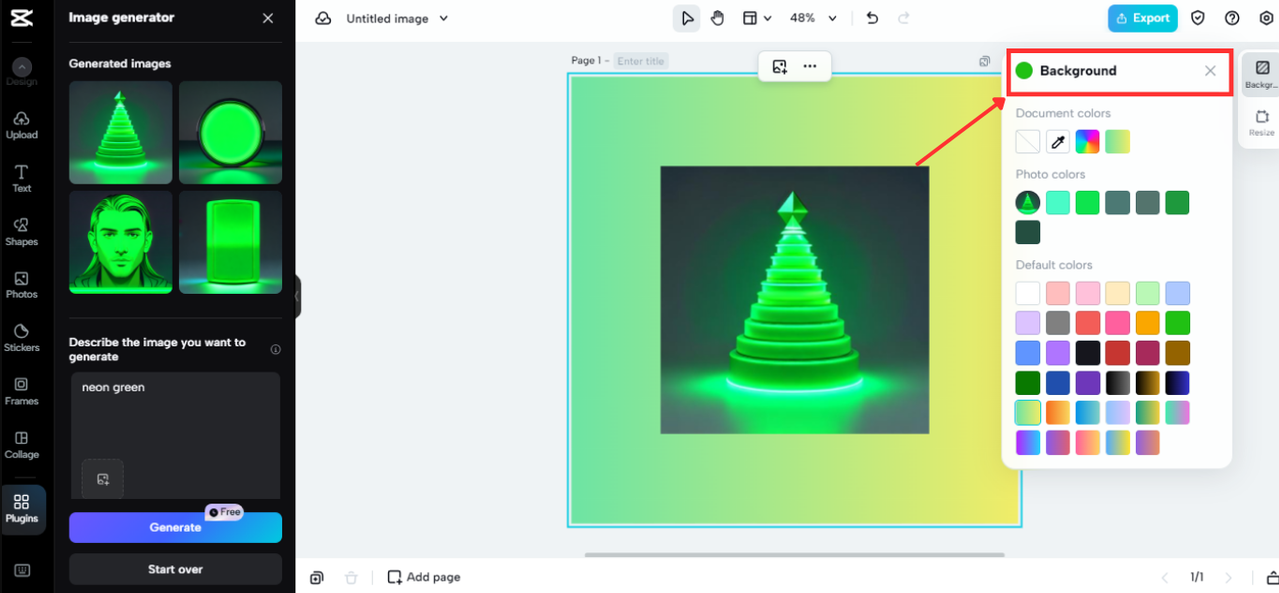Click the undo arrow
Image resolution: width=1279 pixels, height=593 pixels.
[x=872, y=18]
